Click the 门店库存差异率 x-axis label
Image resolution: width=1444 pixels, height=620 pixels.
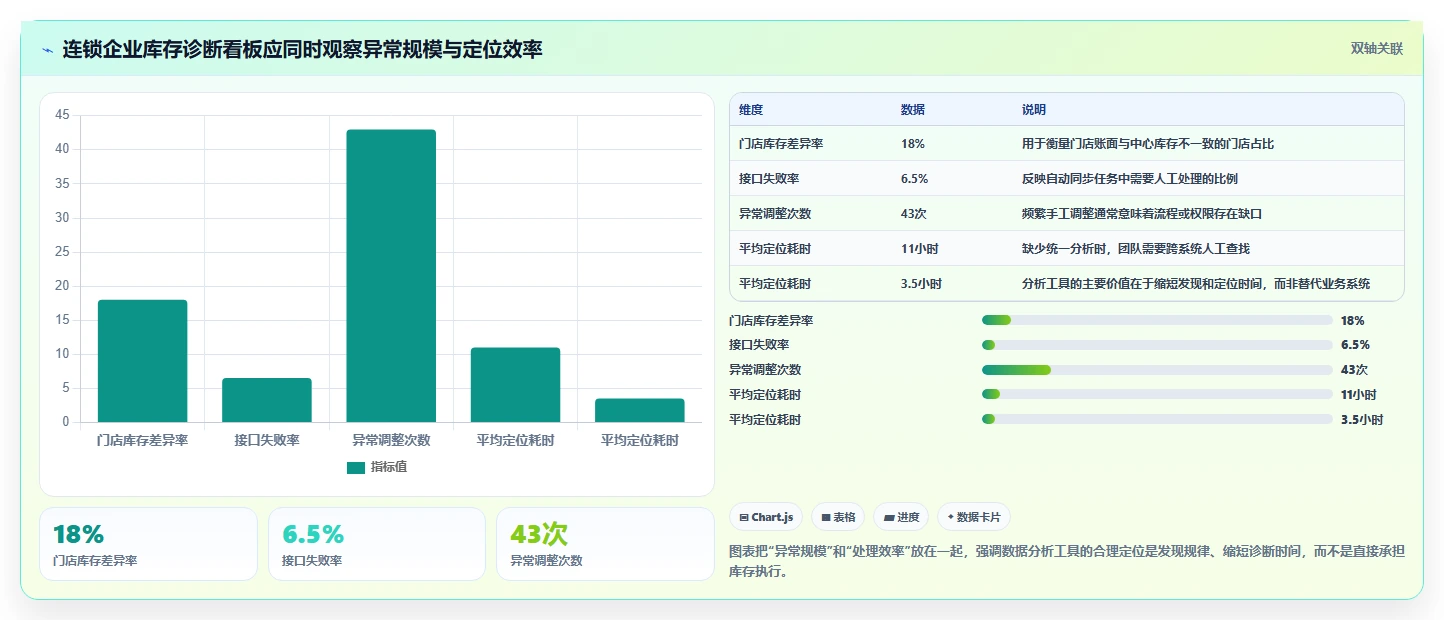[142, 440]
